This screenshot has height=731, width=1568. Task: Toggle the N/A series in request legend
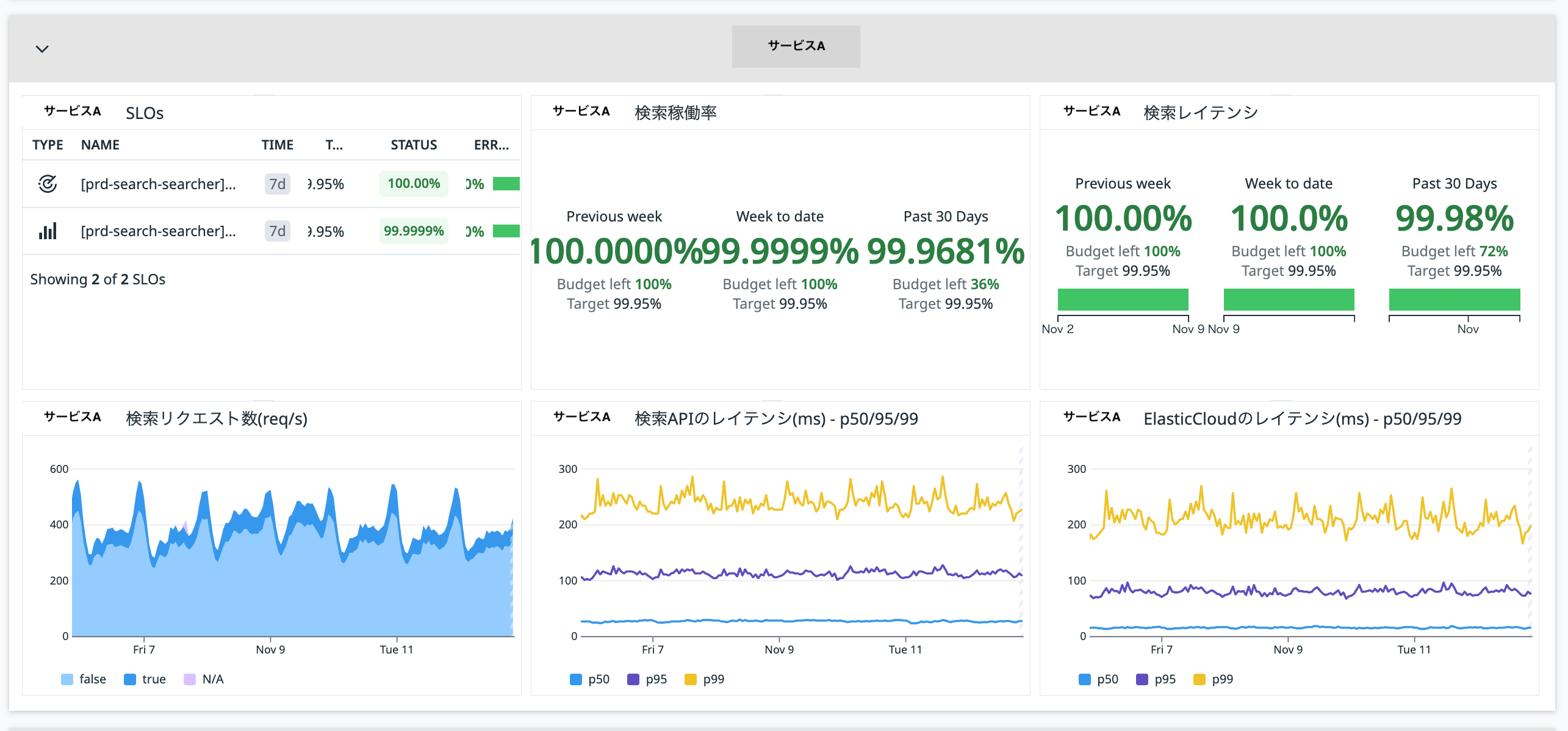[190, 679]
